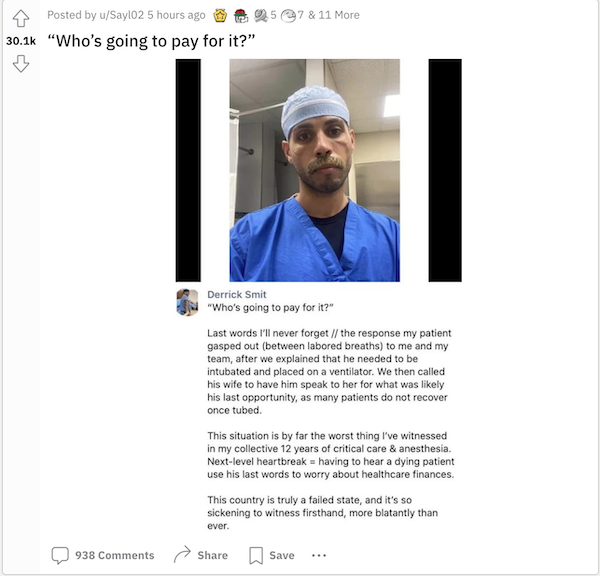The height and width of the screenshot is (576, 600).
Task: Click the '5 hours ago' timestamp
Action: point(176,15)
